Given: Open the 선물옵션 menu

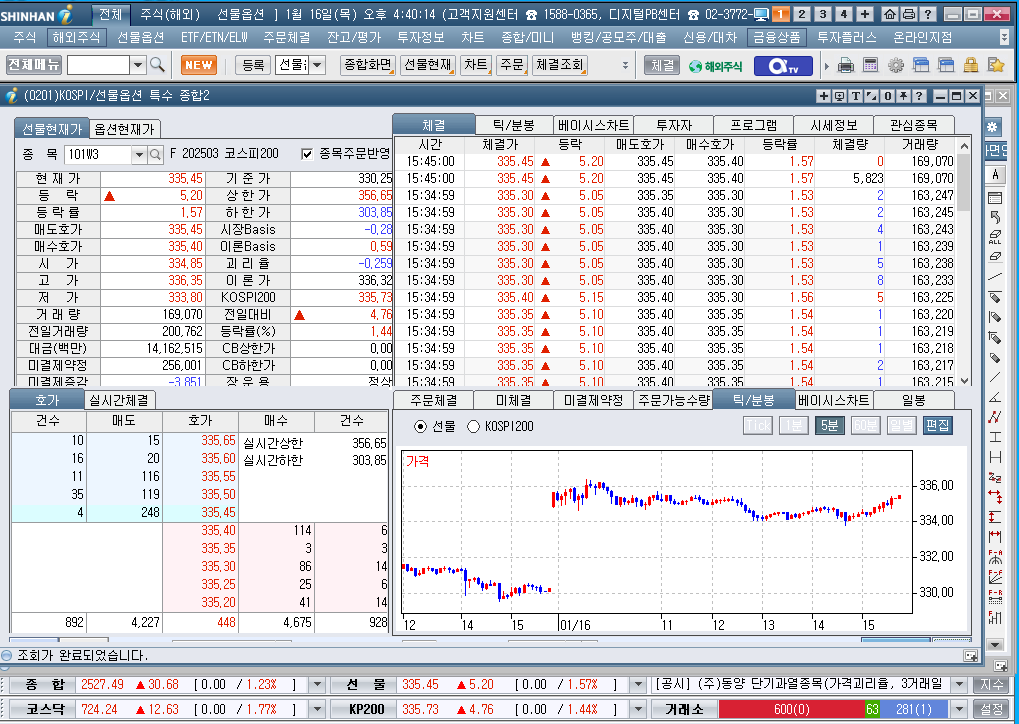Looking at the screenshot, I should (x=140, y=38).
